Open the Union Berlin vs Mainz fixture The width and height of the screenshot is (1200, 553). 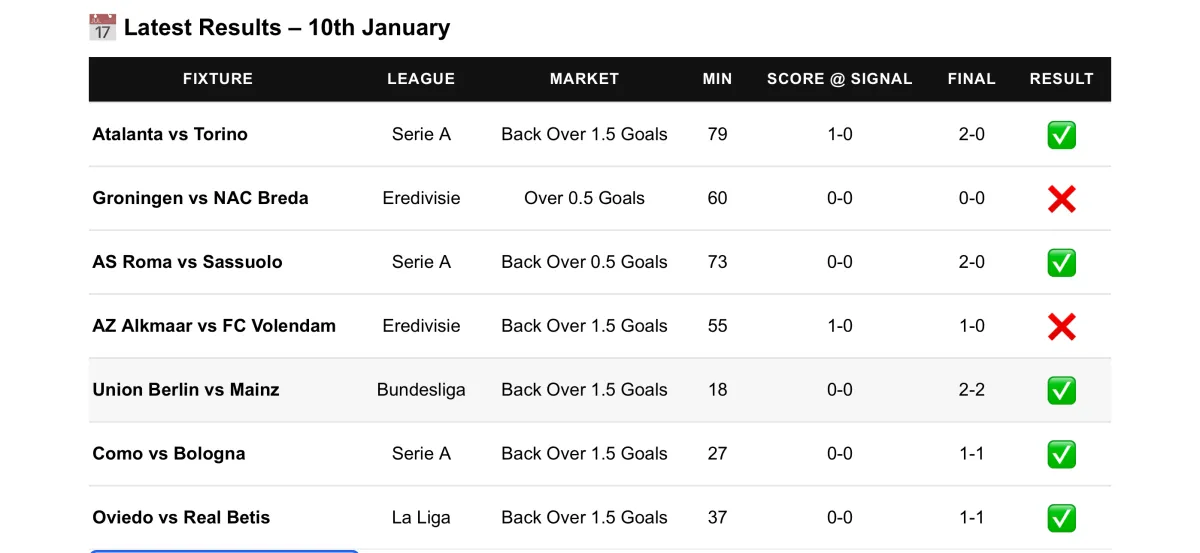tap(186, 390)
